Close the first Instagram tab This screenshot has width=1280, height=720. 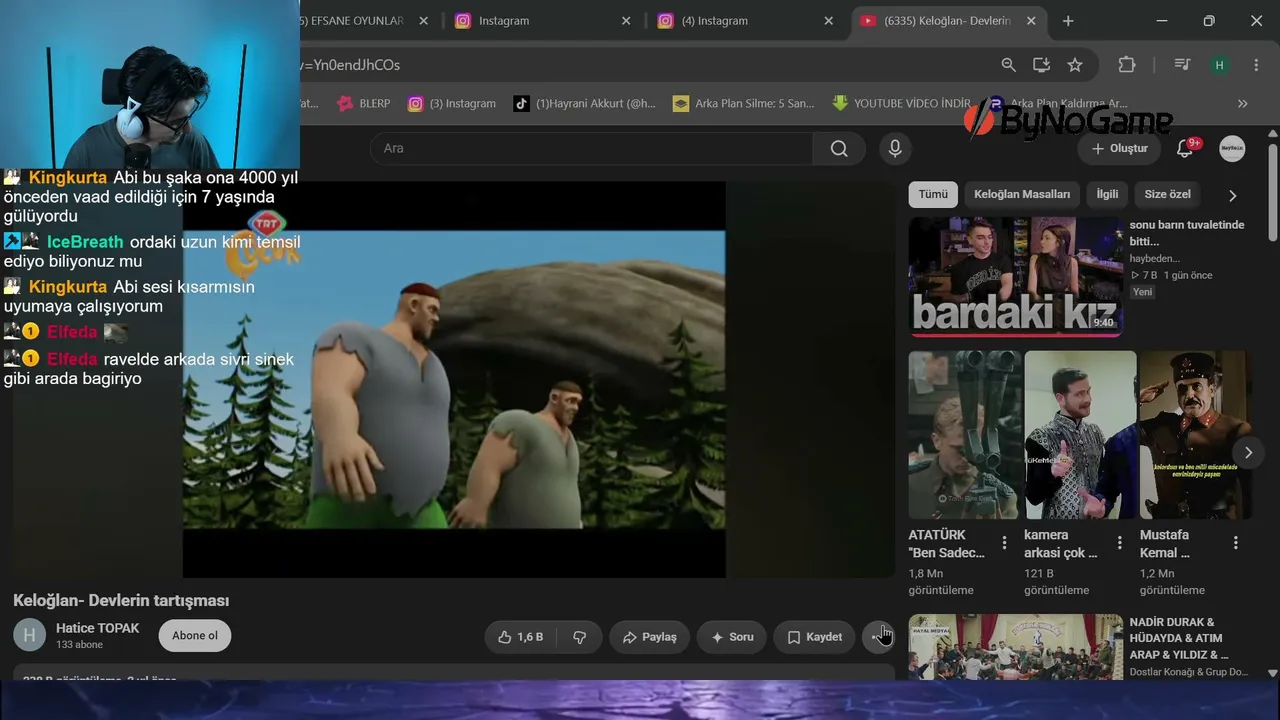point(626,21)
